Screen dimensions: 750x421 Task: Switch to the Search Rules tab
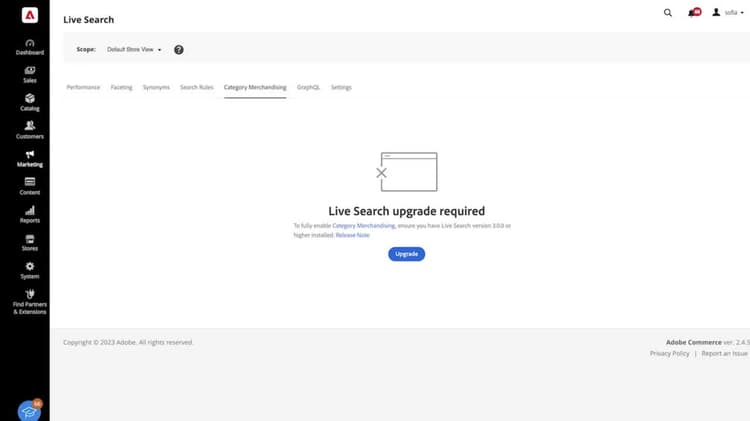click(197, 87)
